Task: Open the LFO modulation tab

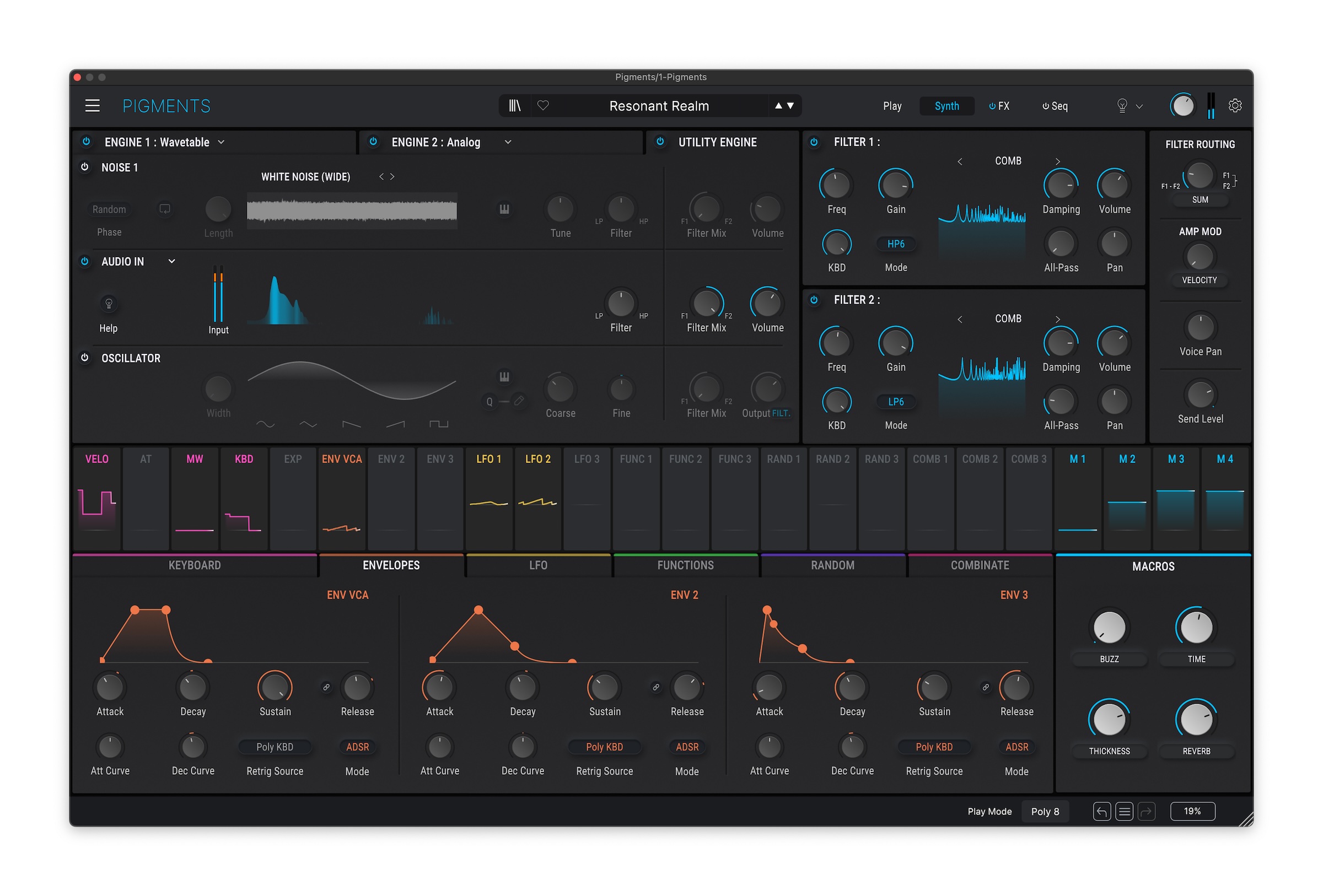Action: coord(538,565)
